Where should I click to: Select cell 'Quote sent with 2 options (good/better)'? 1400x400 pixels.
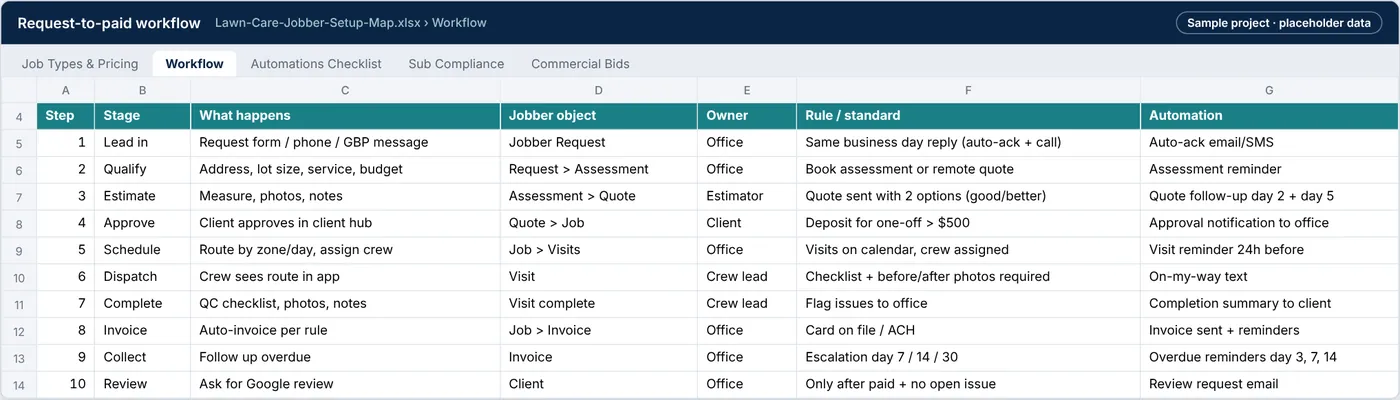(x=968, y=196)
